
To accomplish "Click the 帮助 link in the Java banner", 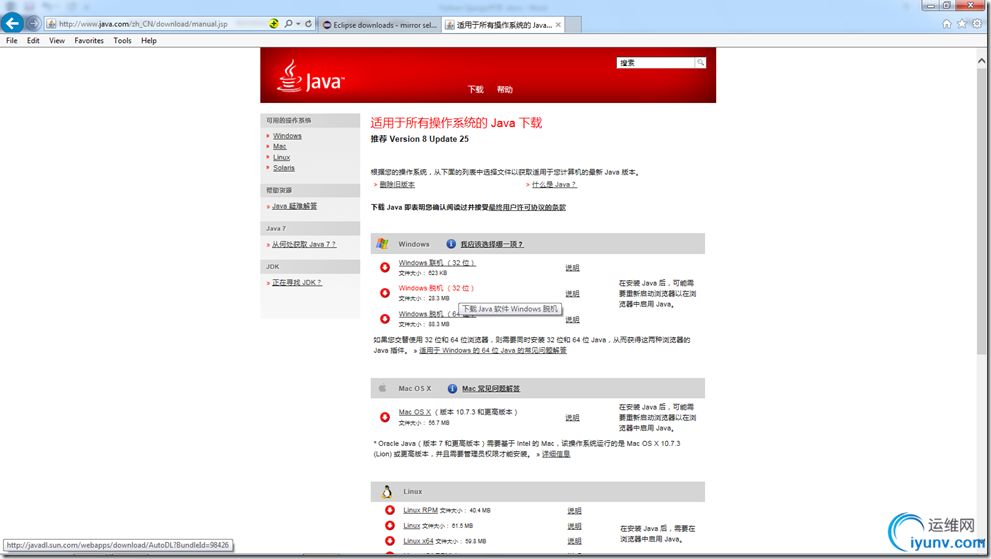I will click(504, 89).
